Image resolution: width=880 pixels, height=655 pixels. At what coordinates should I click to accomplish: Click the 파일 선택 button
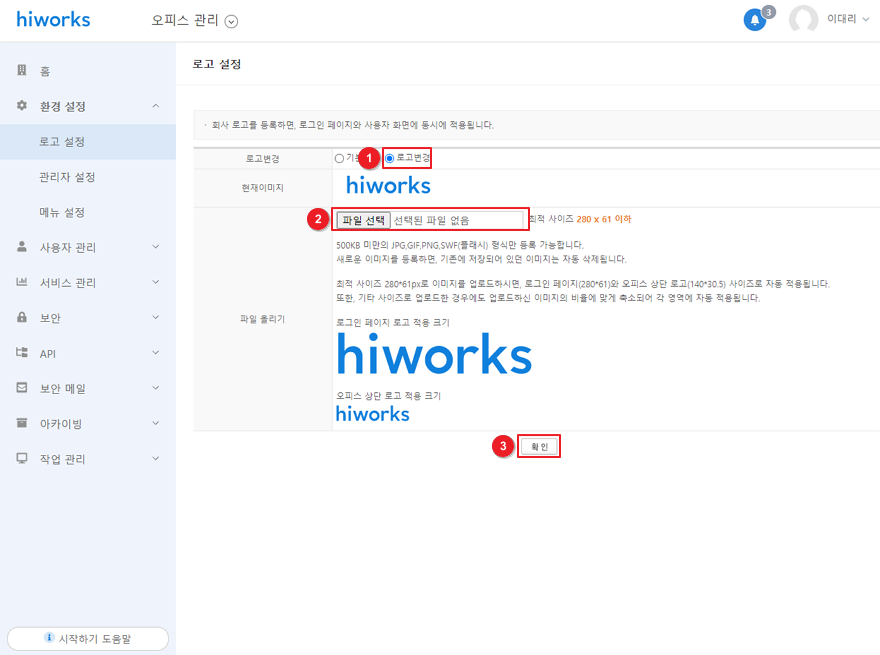coord(363,220)
